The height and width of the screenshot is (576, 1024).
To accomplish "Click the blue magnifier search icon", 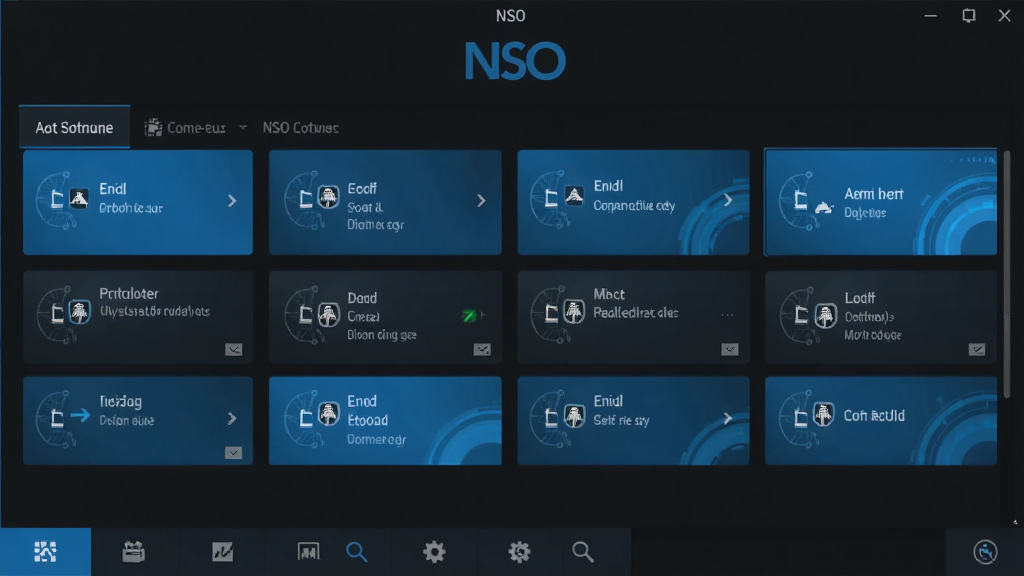I will tap(357, 552).
